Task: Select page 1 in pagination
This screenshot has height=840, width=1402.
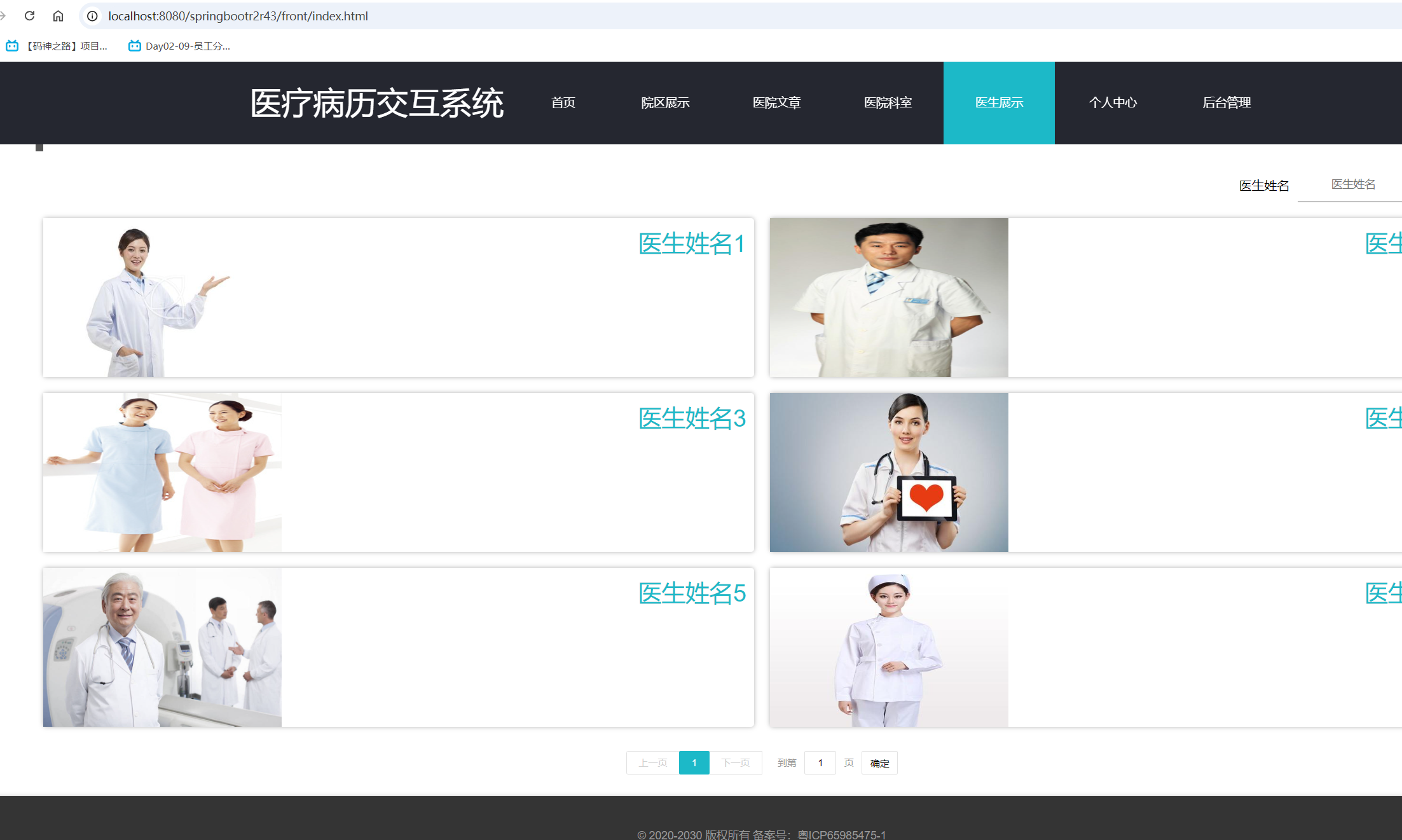Action: pyautogui.click(x=694, y=762)
